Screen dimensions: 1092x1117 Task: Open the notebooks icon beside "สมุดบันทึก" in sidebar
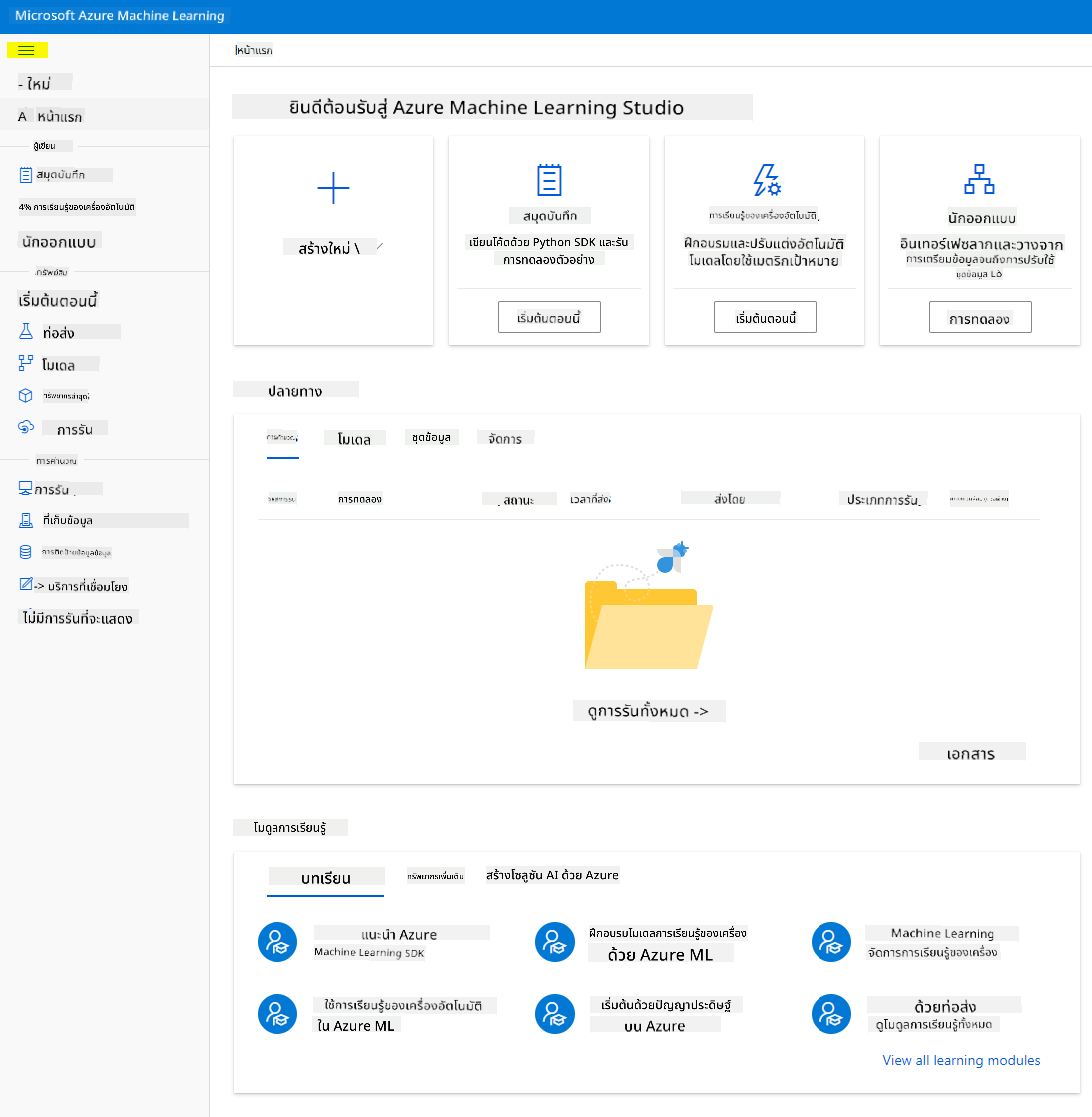point(26,175)
